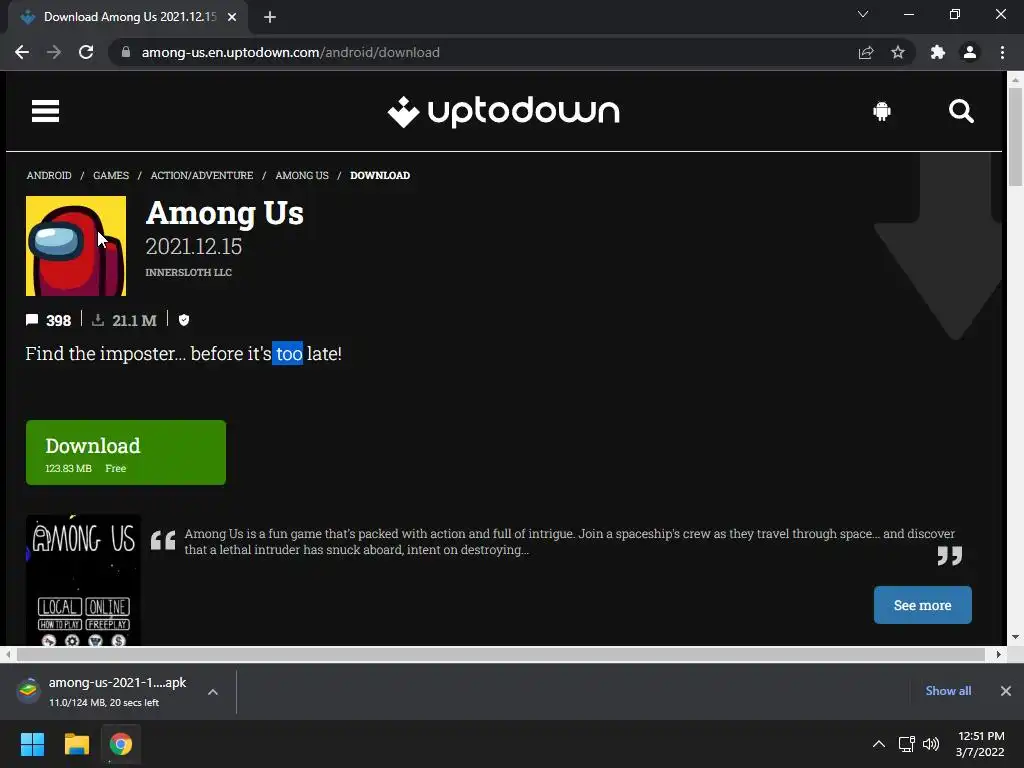Click the version text 2021.12.15
Image resolution: width=1024 pixels, height=768 pixels.
click(193, 246)
